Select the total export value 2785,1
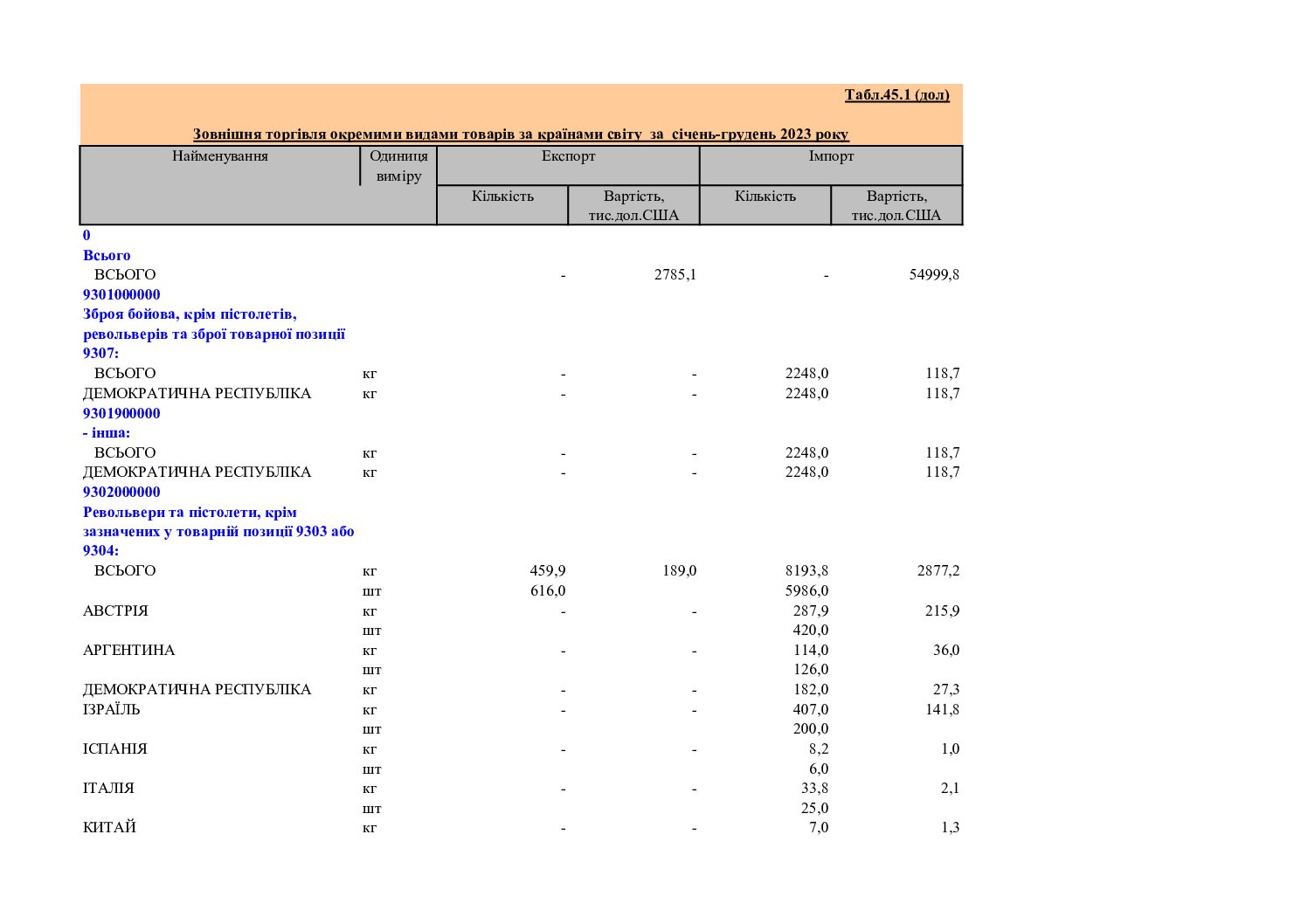 675,274
